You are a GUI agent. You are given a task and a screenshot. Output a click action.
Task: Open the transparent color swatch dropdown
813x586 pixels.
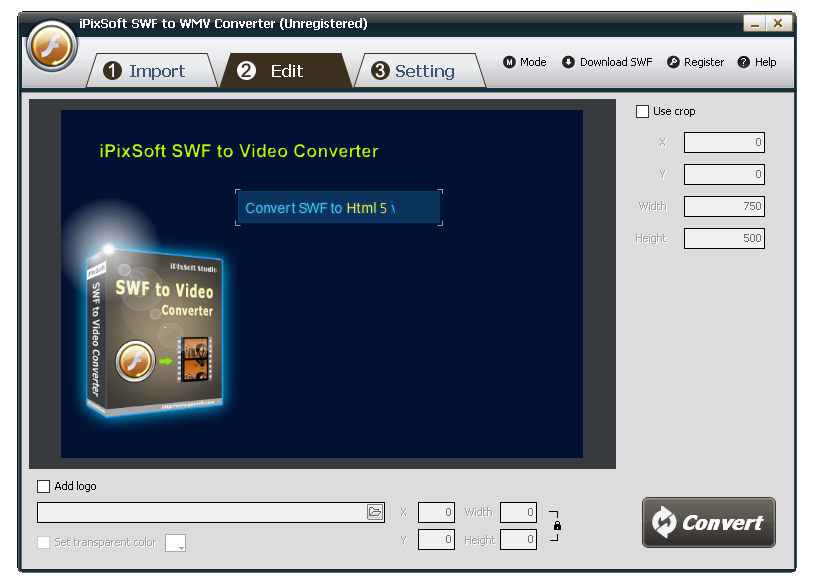[175, 543]
